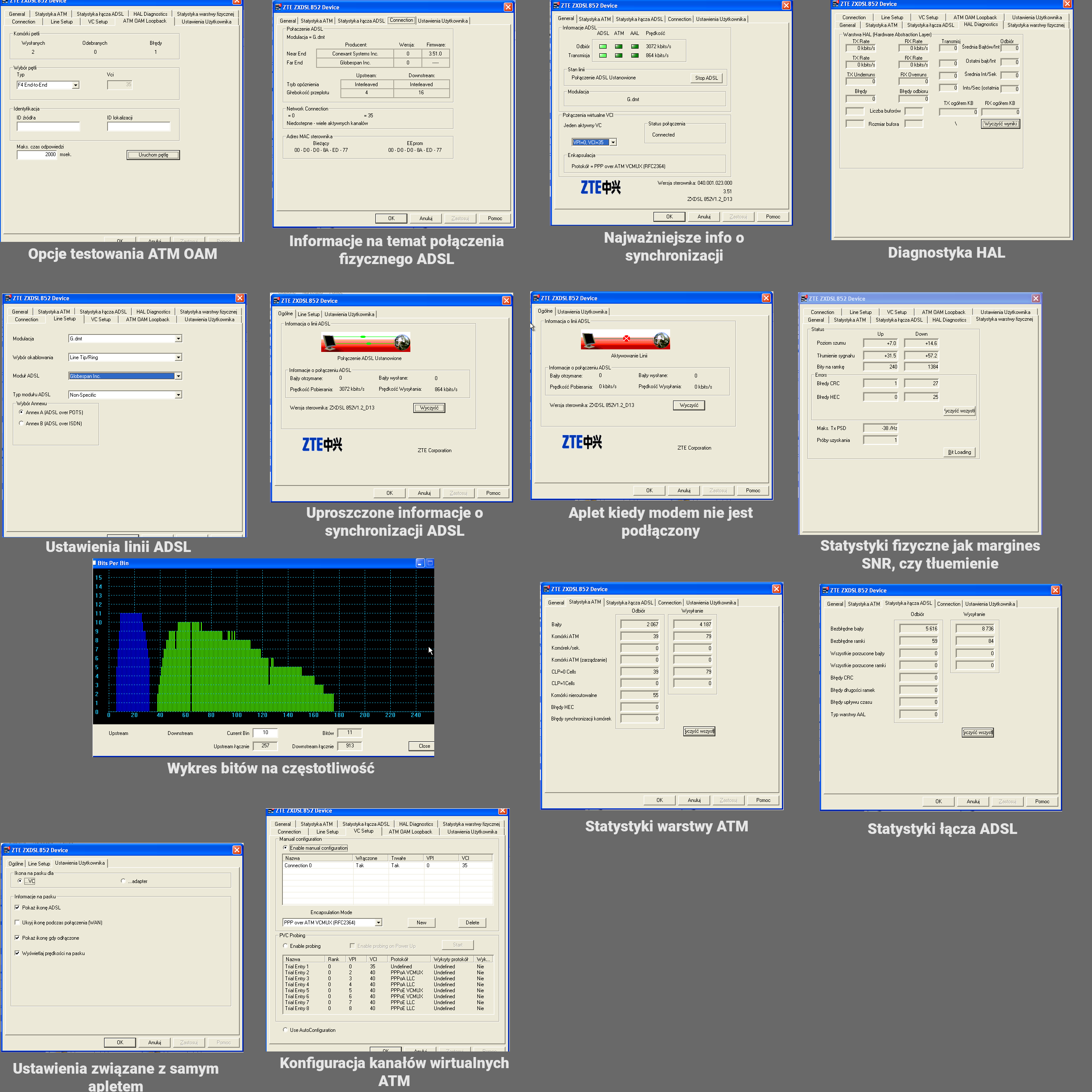Click ZTE logo in Uproszczone informacje o synchronizacji window
The height and width of the screenshot is (1092, 1092).
click(322, 445)
